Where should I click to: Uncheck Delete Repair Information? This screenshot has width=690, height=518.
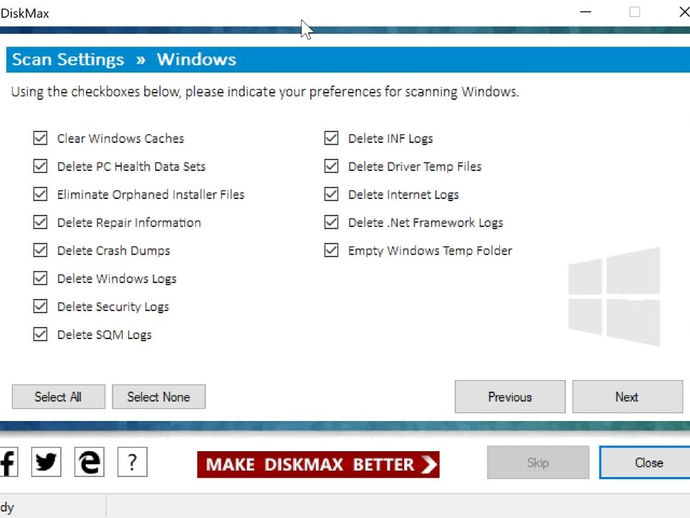click(x=40, y=222)
